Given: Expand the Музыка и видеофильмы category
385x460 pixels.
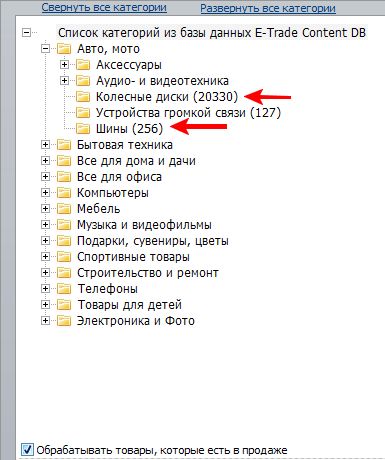Looking at the screenshot, I should pos(45,225).
